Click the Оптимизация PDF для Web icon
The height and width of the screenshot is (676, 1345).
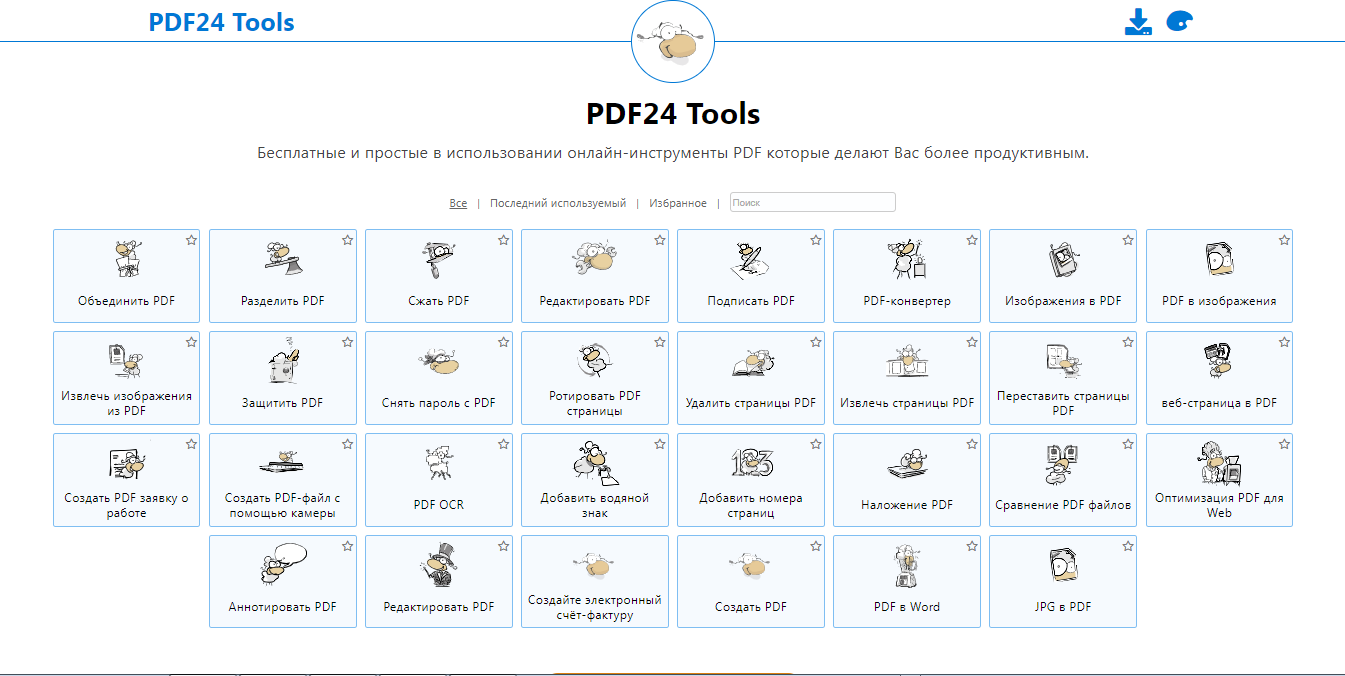click(x=1219, y=462)
